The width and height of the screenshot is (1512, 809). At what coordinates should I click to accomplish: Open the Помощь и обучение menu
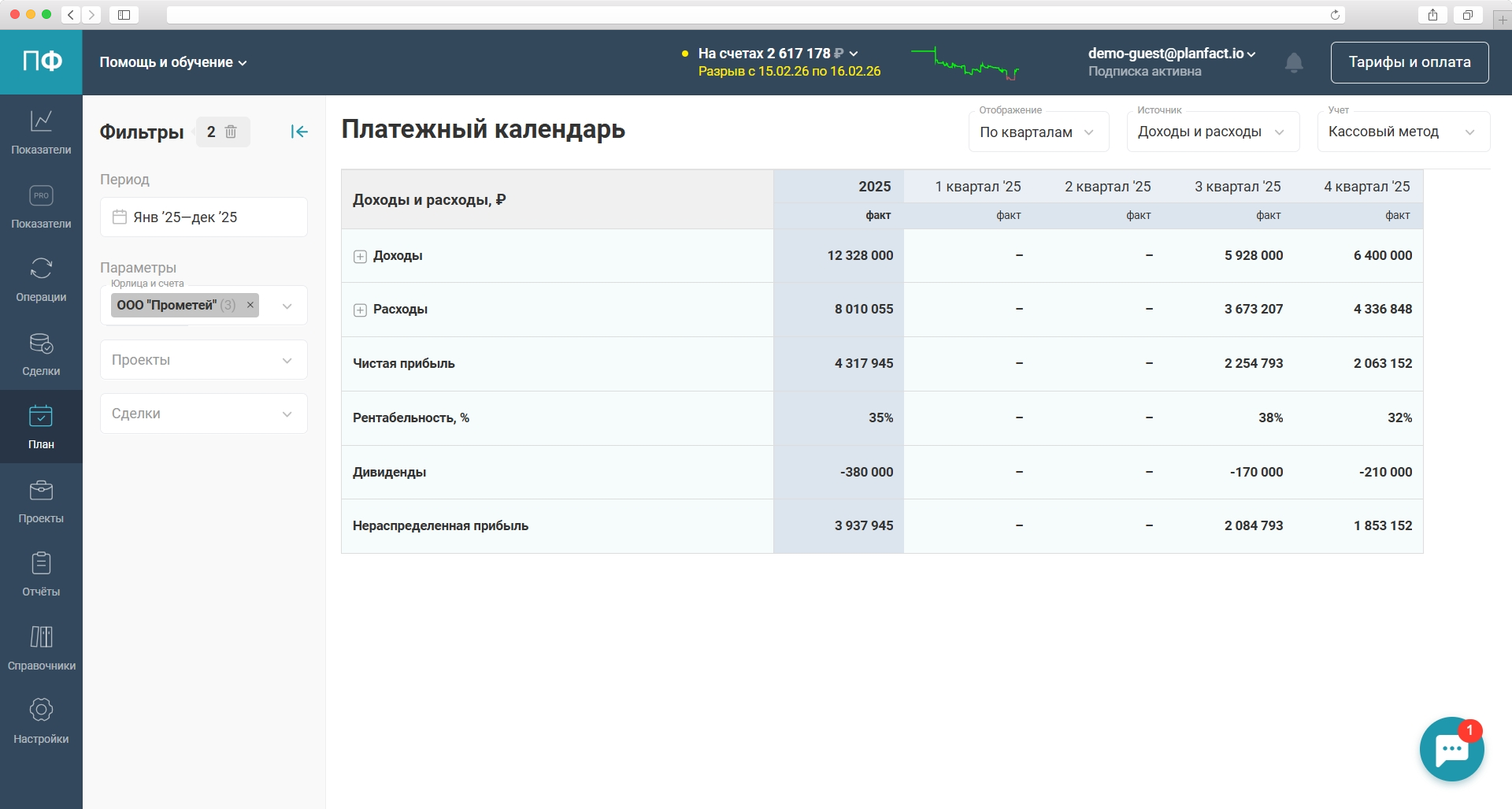pyautogui.click(x=172, y=62)
